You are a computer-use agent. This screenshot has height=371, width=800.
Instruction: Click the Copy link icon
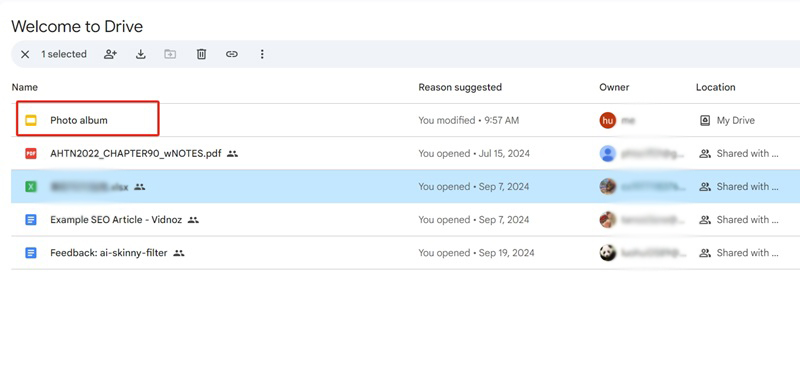(232, 54)
